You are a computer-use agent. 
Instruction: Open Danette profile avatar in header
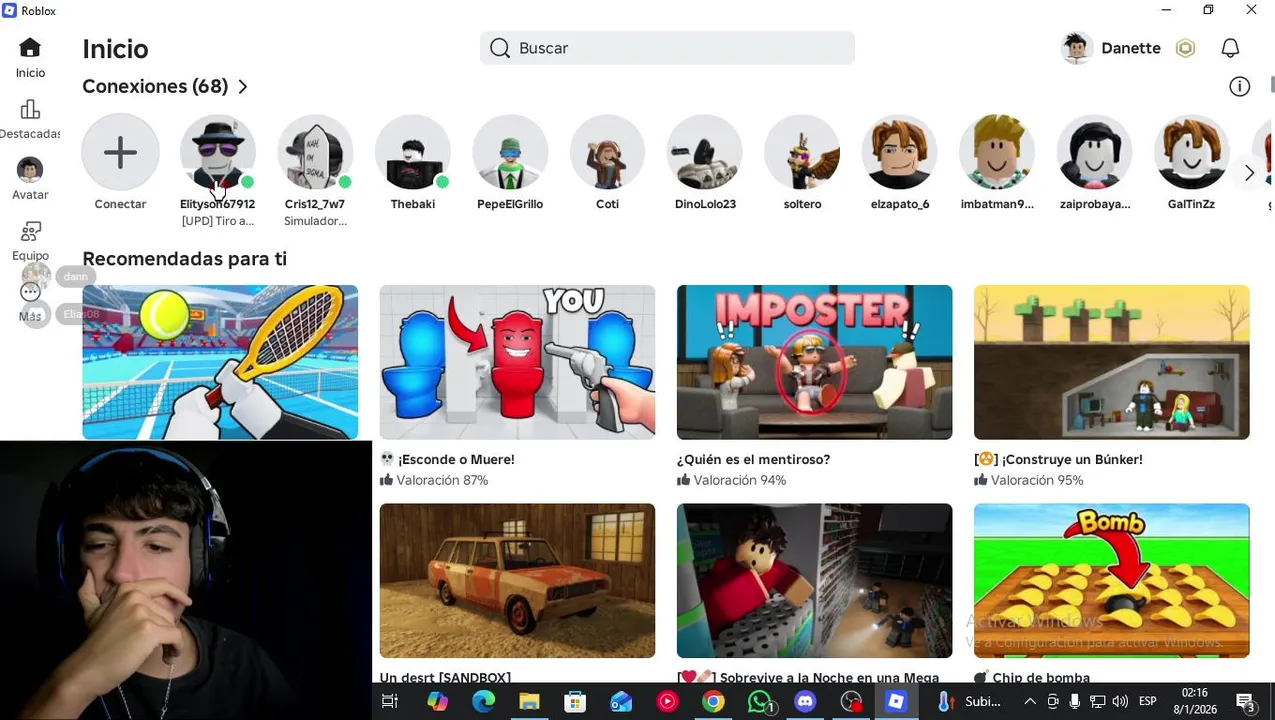click(1077, 48)
